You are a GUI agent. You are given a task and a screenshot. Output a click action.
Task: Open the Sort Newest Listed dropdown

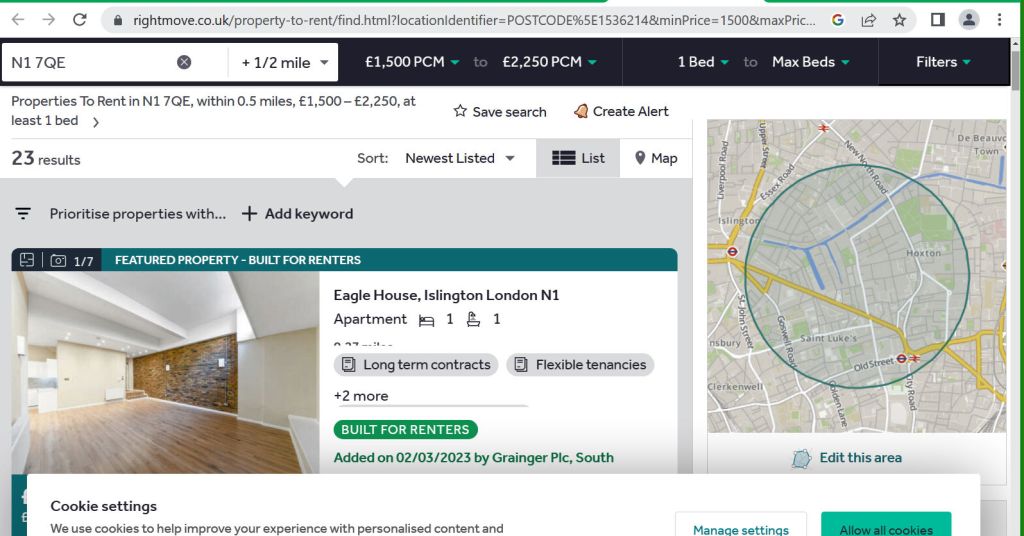(x=460, y=158)
